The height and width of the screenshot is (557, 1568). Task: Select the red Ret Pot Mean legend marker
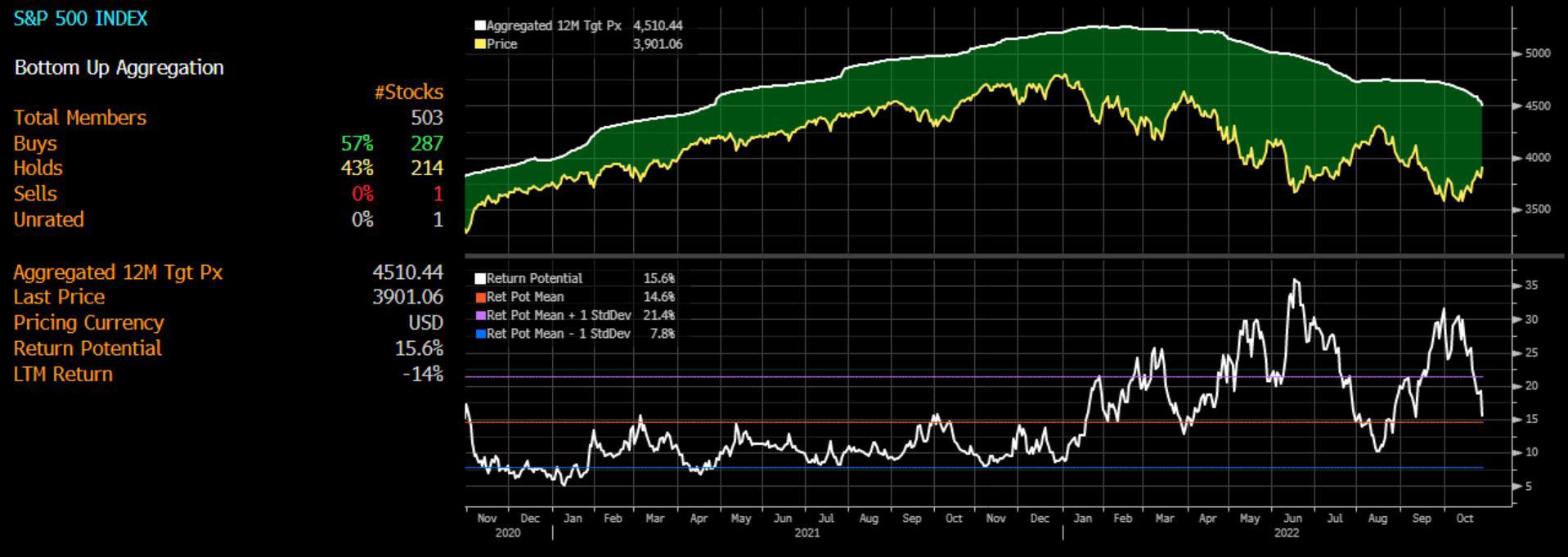coord(480,298)
